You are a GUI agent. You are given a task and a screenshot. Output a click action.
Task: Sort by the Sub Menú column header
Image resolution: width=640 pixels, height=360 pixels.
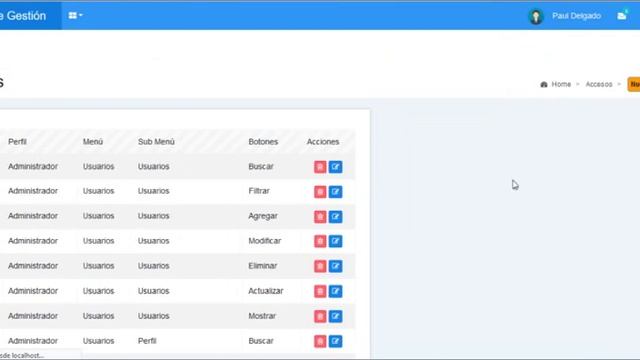tap(156, 142)
